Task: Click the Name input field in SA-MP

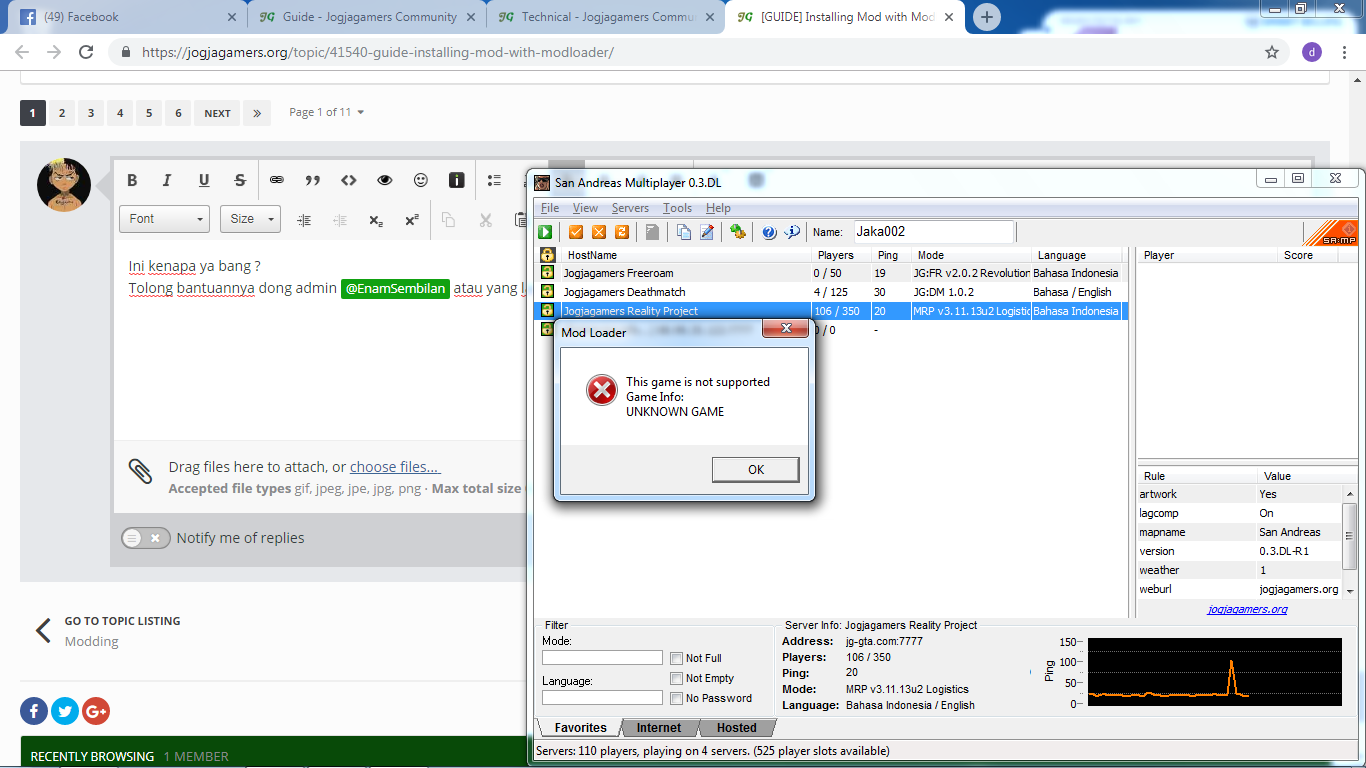Action: (933, 232)
